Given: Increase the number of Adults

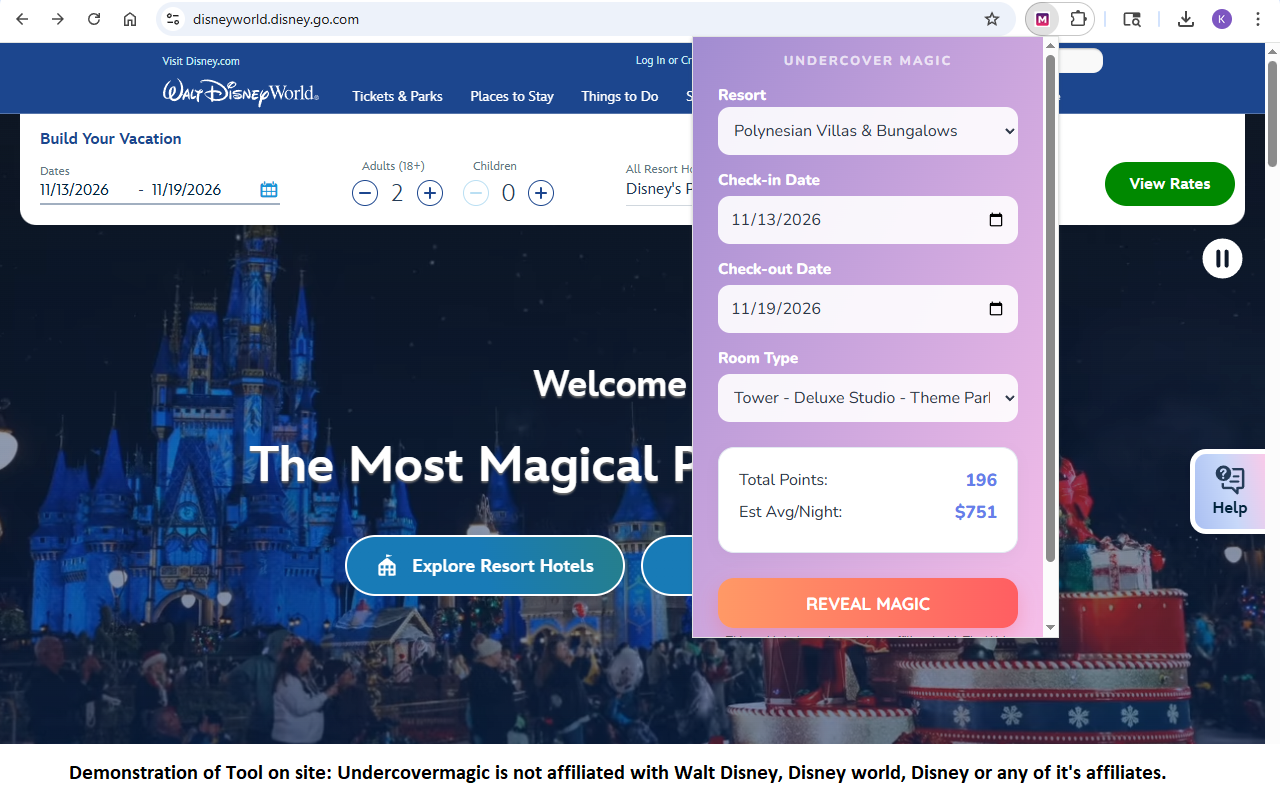Looking at the screenshot, I should click(429, 192).
